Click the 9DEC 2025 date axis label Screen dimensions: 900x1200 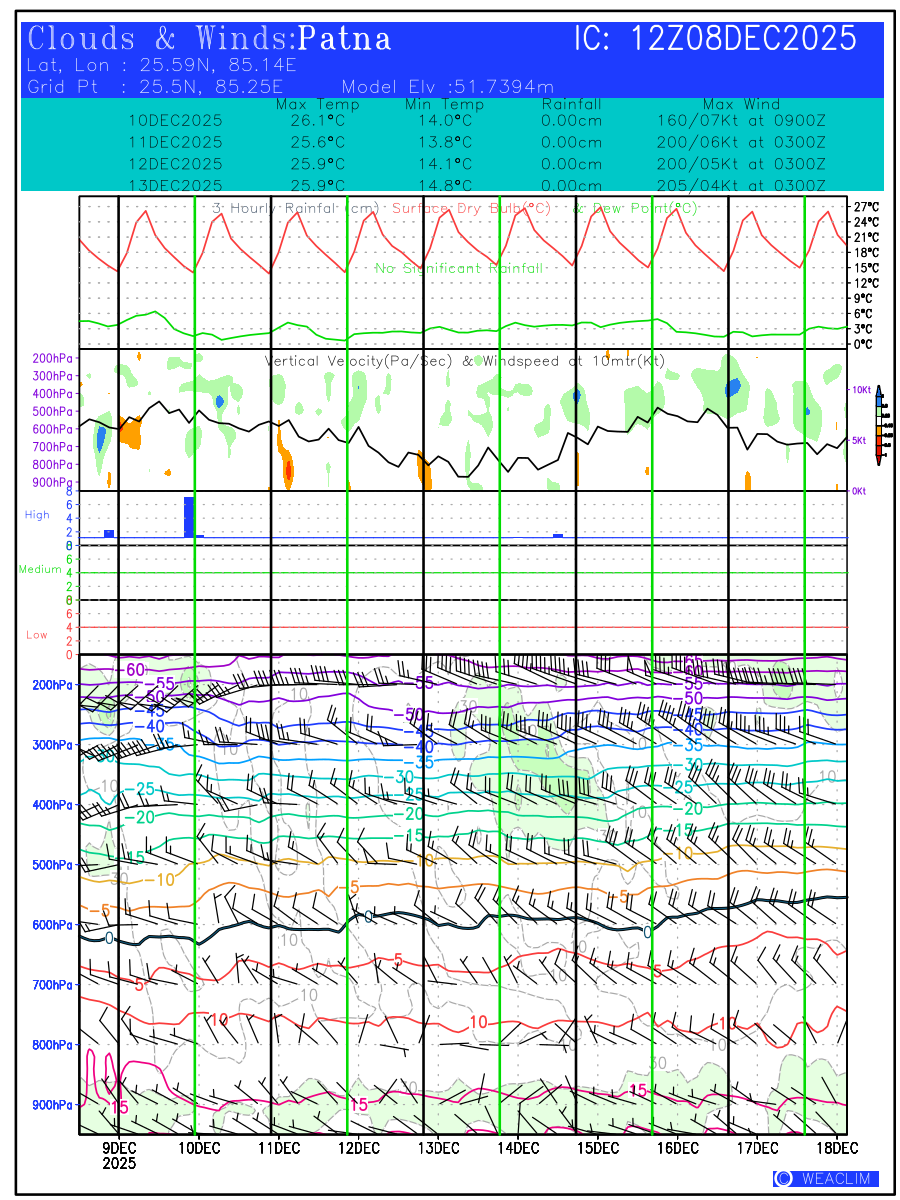point(119,1154)
